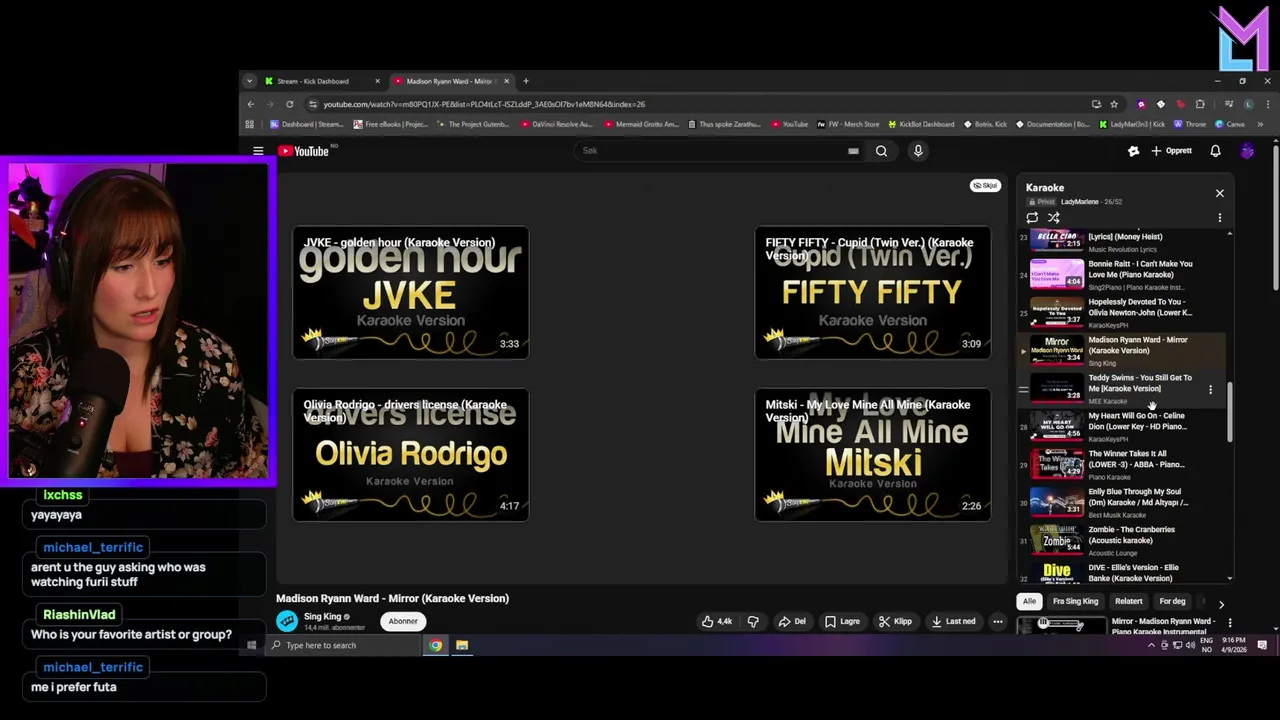This screenshot has height=720, width=1280.
Task: Play DIVE Ellie Banke karaoke version
Action: pyautogui.click(x=1122, y=573)
